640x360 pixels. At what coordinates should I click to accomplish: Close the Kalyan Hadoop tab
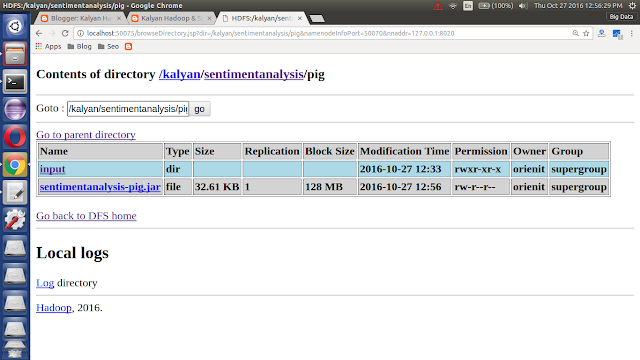(209, 18)
